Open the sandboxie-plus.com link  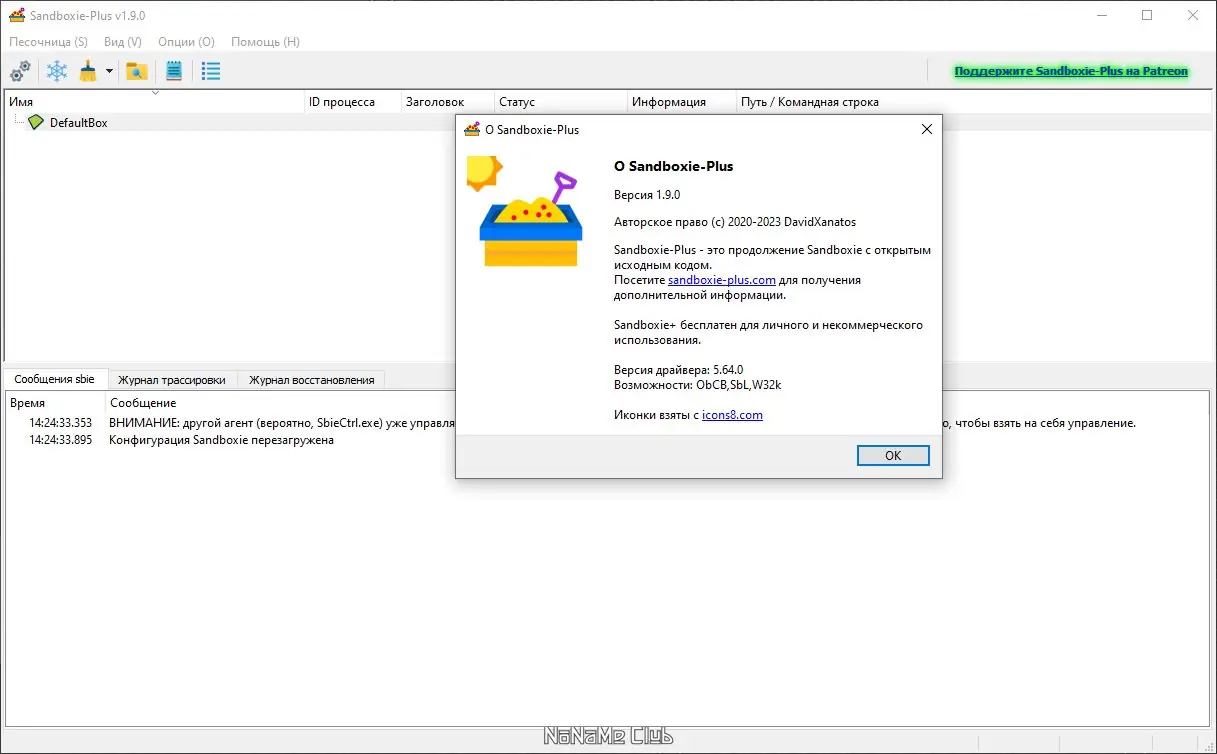[x=722, y=280]
